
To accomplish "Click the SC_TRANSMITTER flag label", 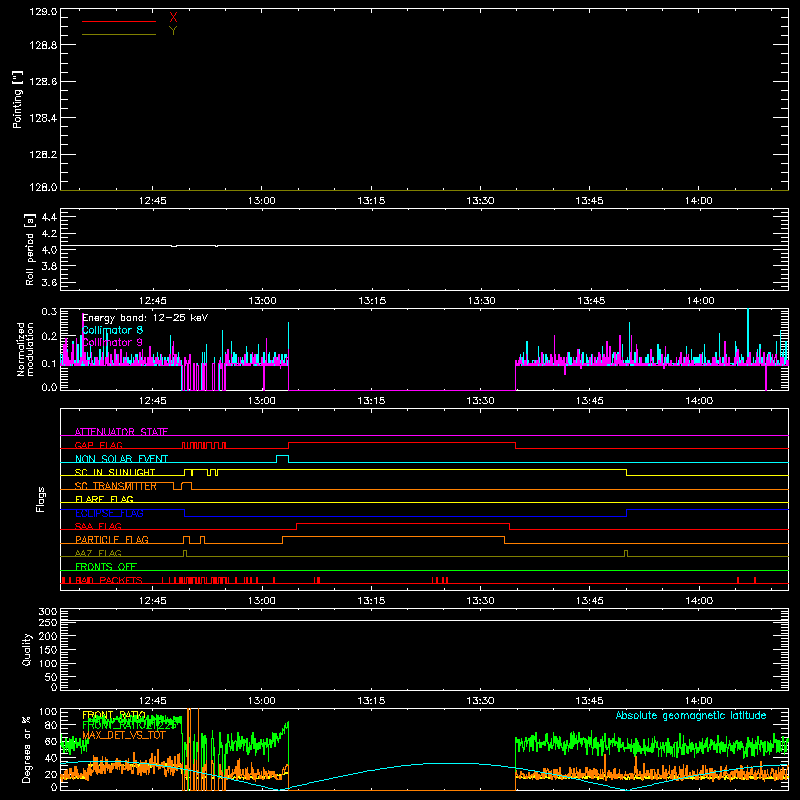I will [x=116, y=486].
